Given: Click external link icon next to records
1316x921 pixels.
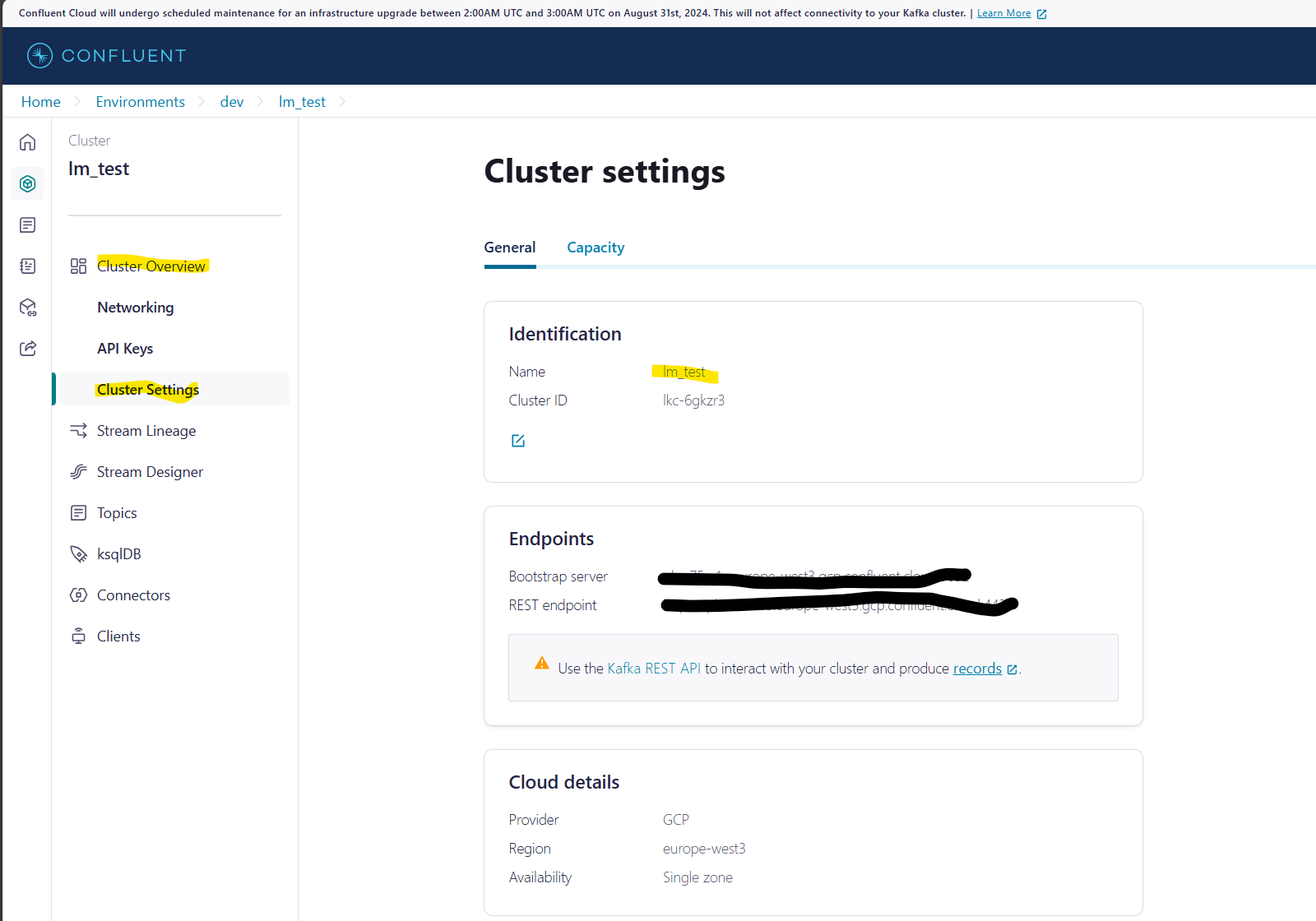Looking at the screenshot, I should (x=1012, y=669).
